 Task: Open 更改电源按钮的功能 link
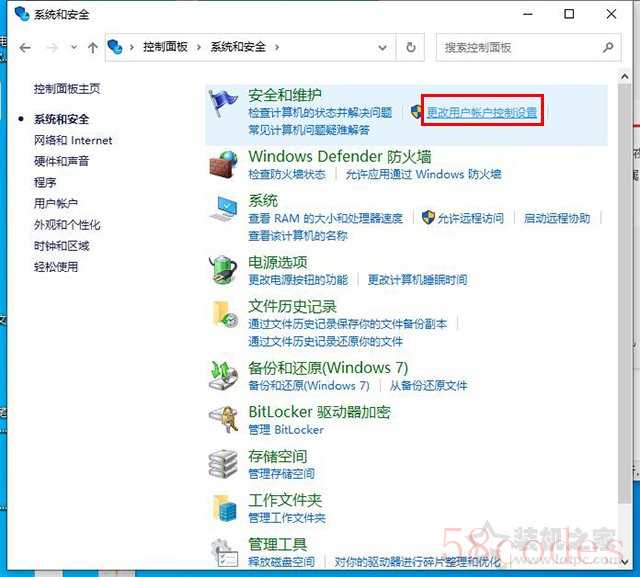pyautogui.click(x=298, y=280)
